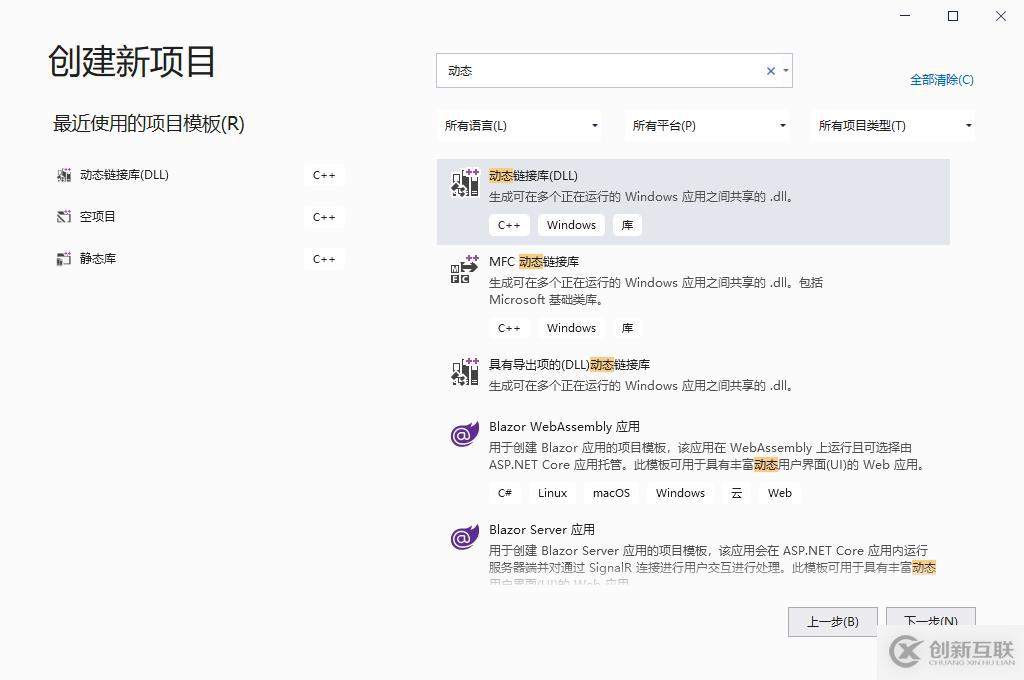Image resolution: width=1024 pixels, height=680 pixels.
Task: Click the 具有导出项的(DLL)动态链接库 template icon
Action: (x=465, y=372)
